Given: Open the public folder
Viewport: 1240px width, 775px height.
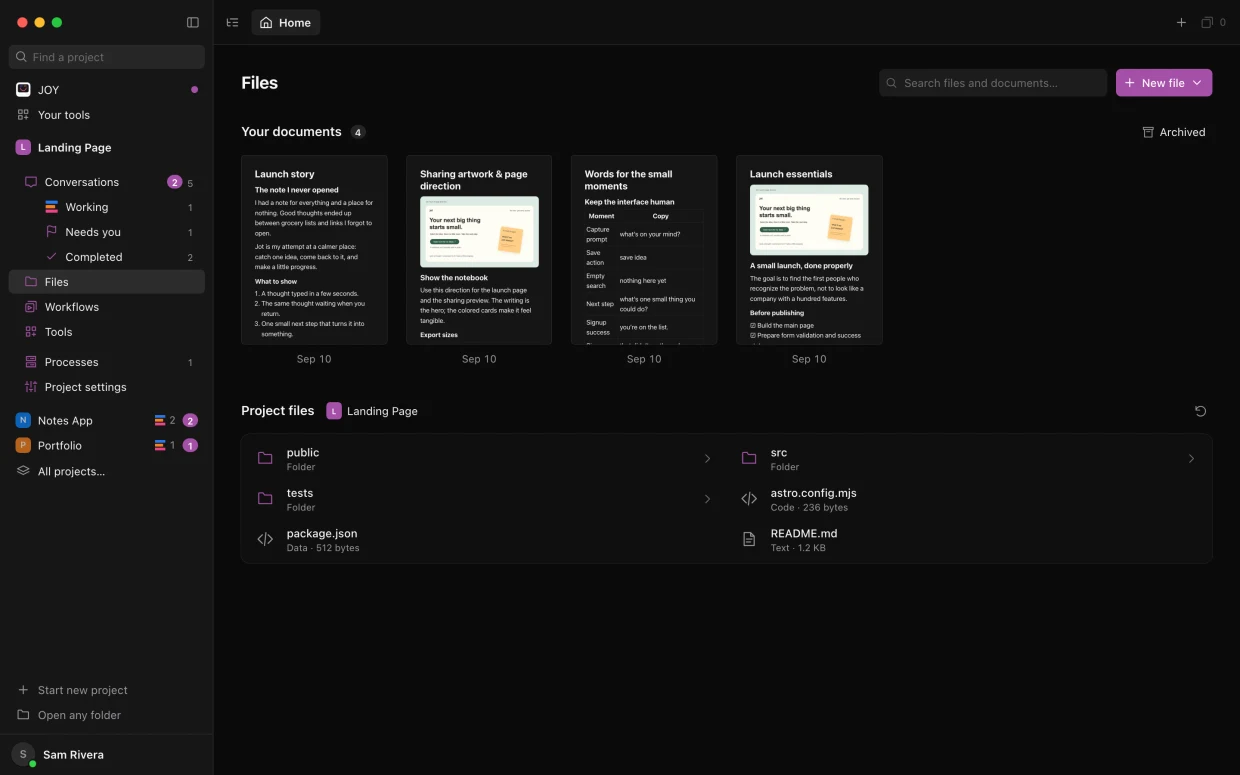Looking at the screenshot, I should pos(484,459).
